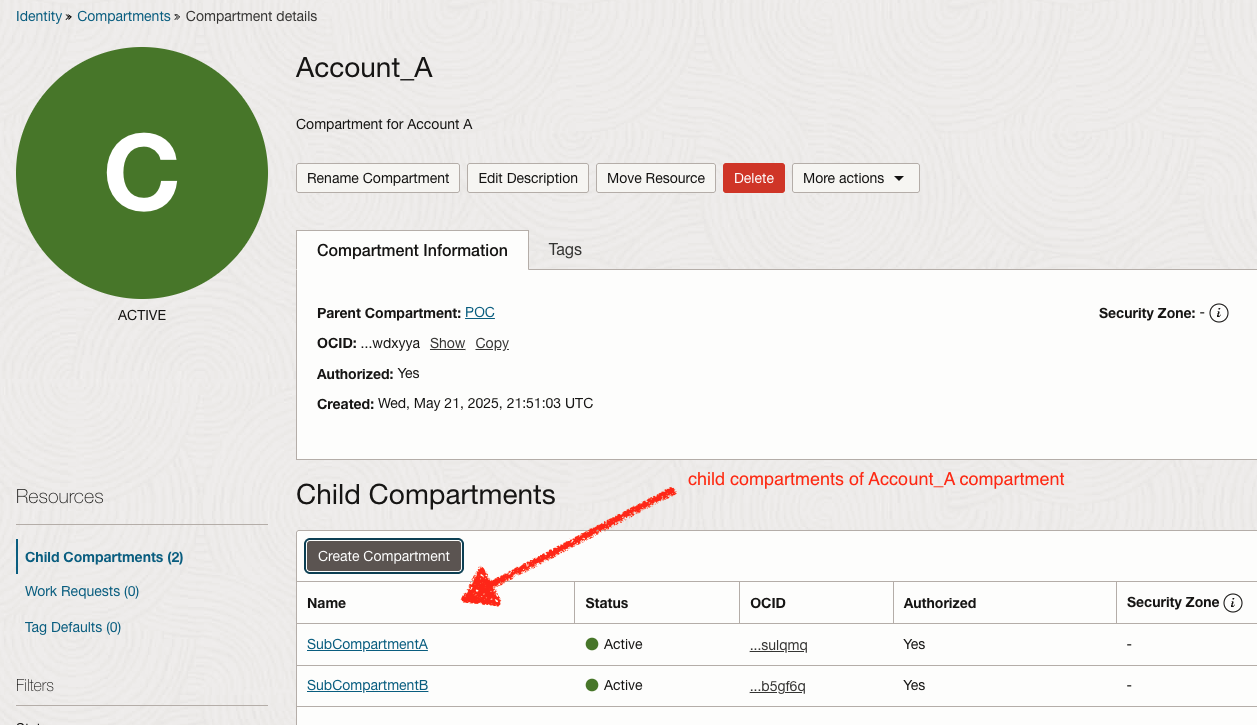The image size is (1257, 725).
Task: Show the full compartment OCID
Action: (x=447, y=343)
